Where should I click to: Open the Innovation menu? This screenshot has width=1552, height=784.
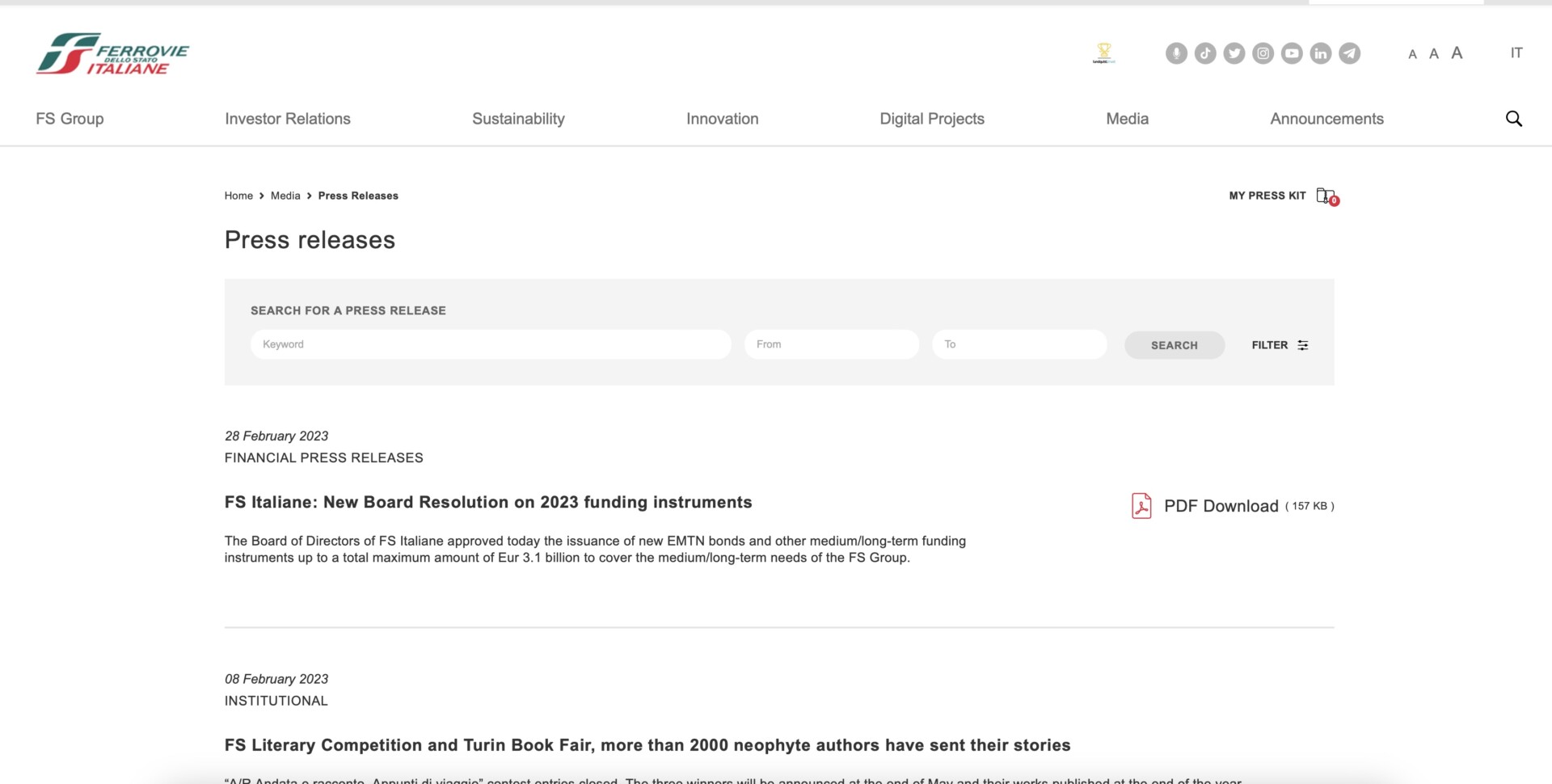click(723, 119)
